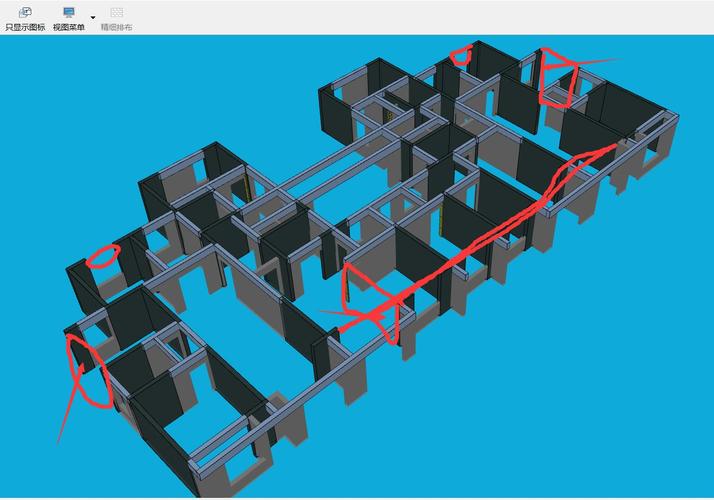Open the 视图菜单 monitor icon
The width and height of the screenshot is (714, 500).
click(x=69, y=12)
